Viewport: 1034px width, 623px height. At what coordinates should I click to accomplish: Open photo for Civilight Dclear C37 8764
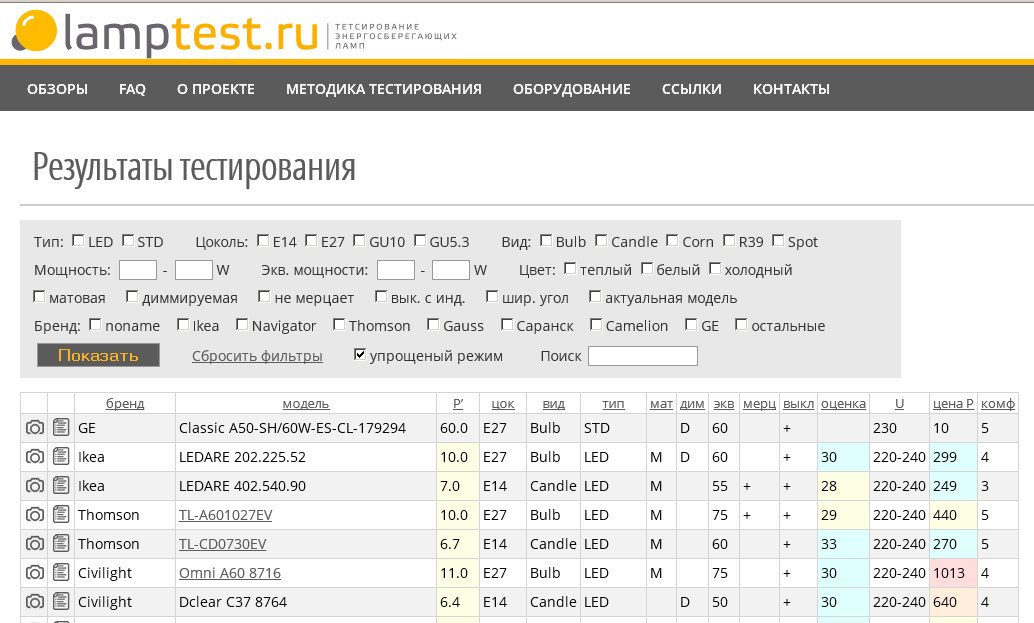[33, 602]
